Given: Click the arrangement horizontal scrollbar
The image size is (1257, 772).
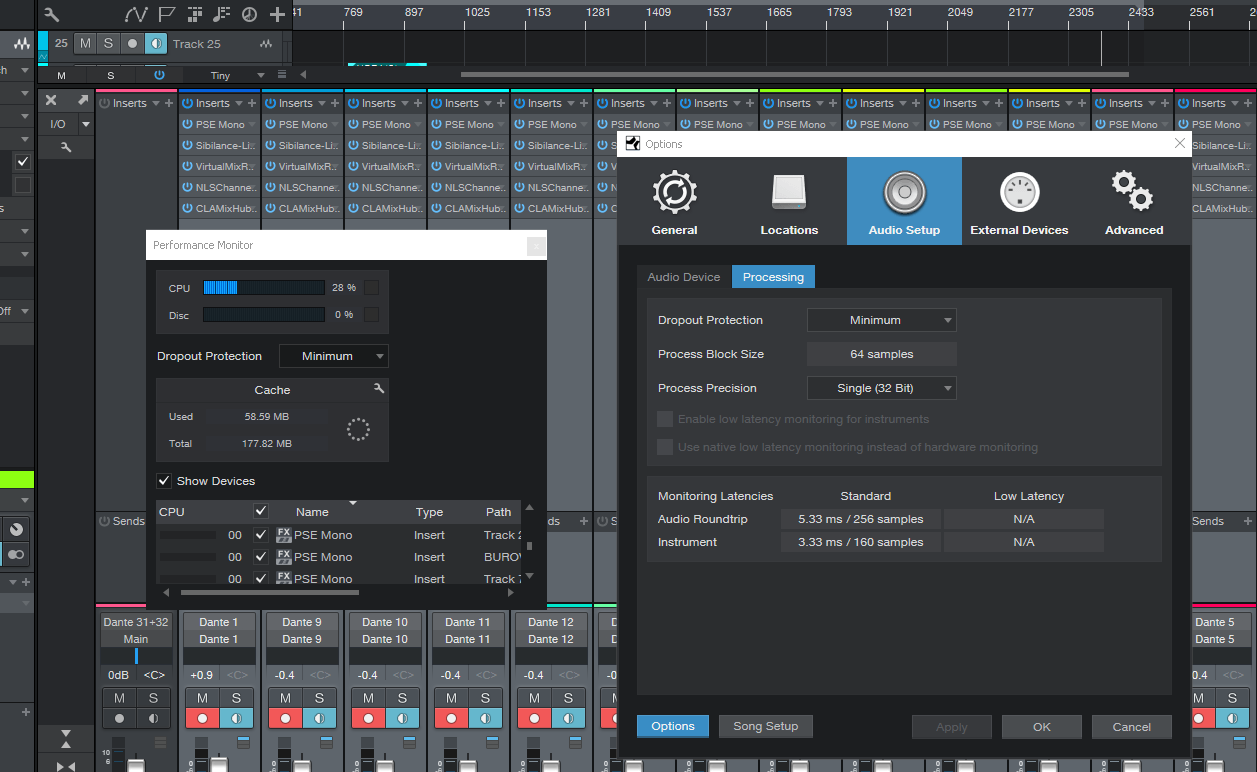Looking at the screenshot, I should click(x=795, y=74).
